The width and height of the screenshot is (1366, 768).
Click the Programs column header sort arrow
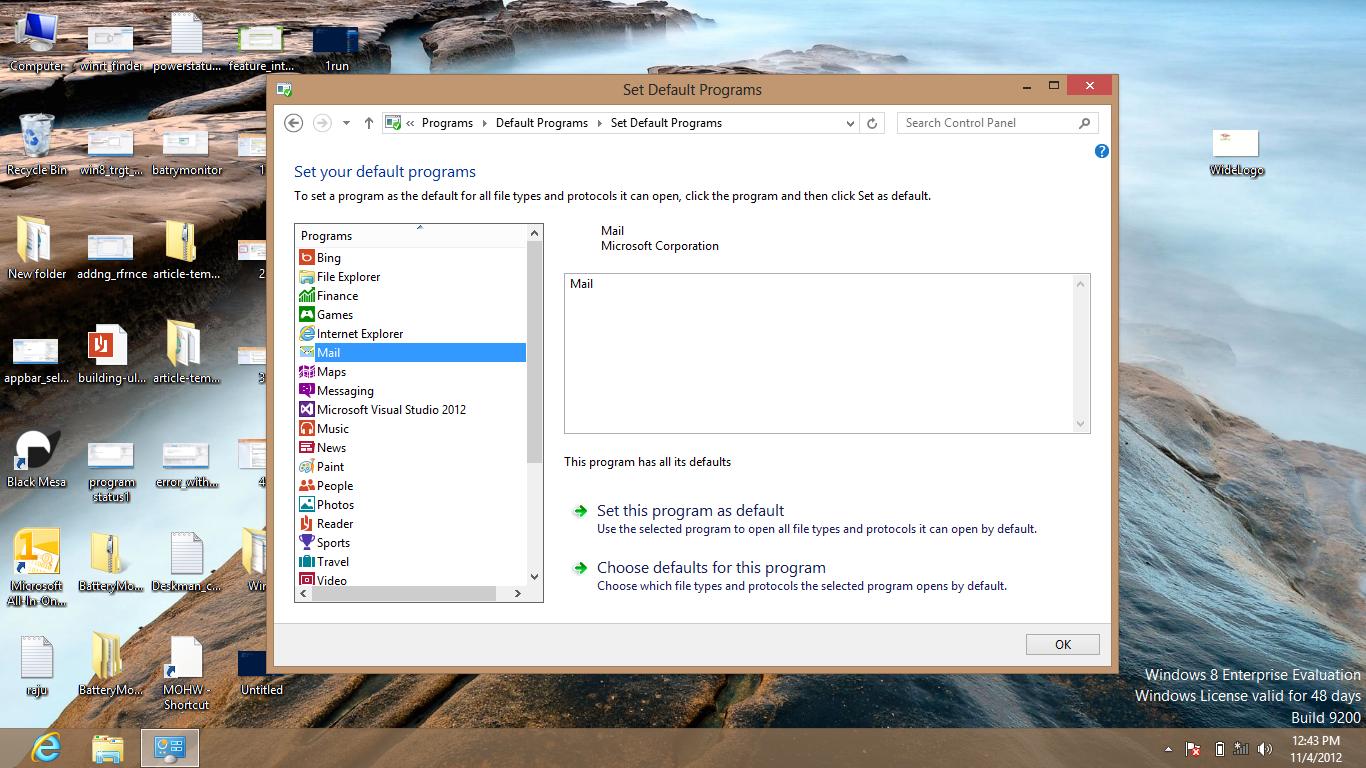(420, 227)
